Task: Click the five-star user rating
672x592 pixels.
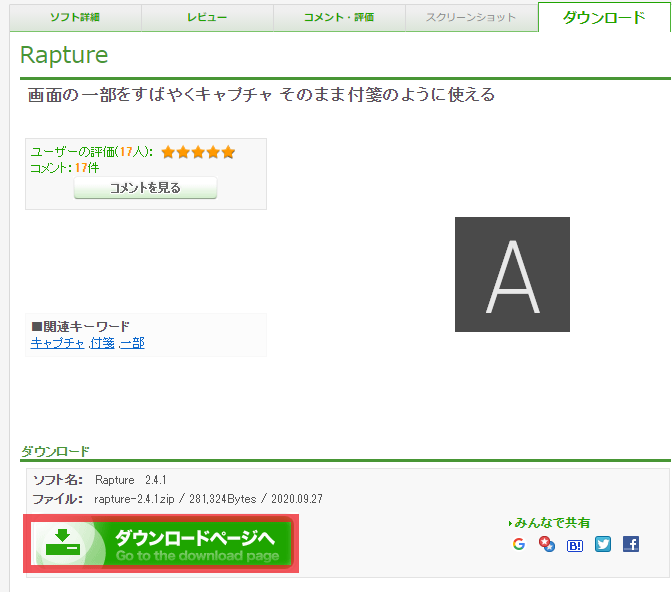Action: [x=198, y=152]
